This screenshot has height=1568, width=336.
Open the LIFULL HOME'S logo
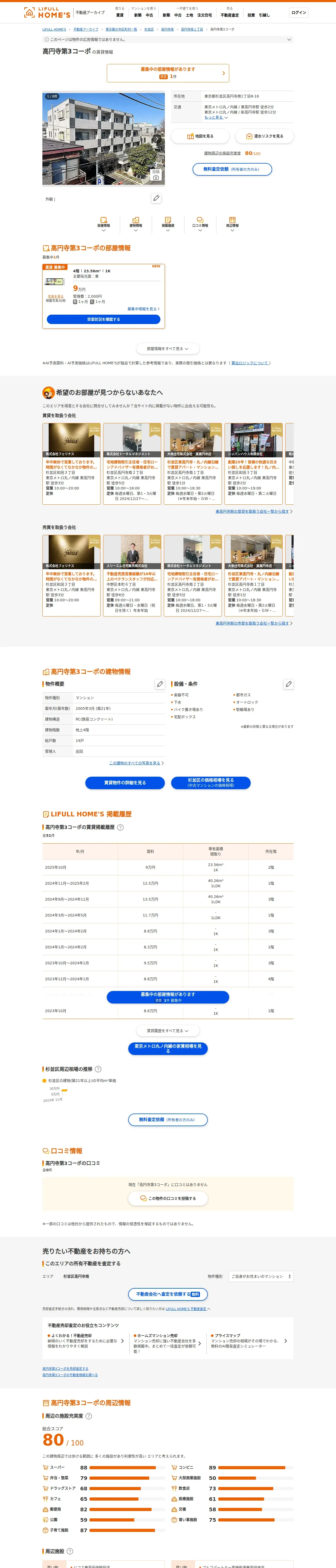point(47,12)
